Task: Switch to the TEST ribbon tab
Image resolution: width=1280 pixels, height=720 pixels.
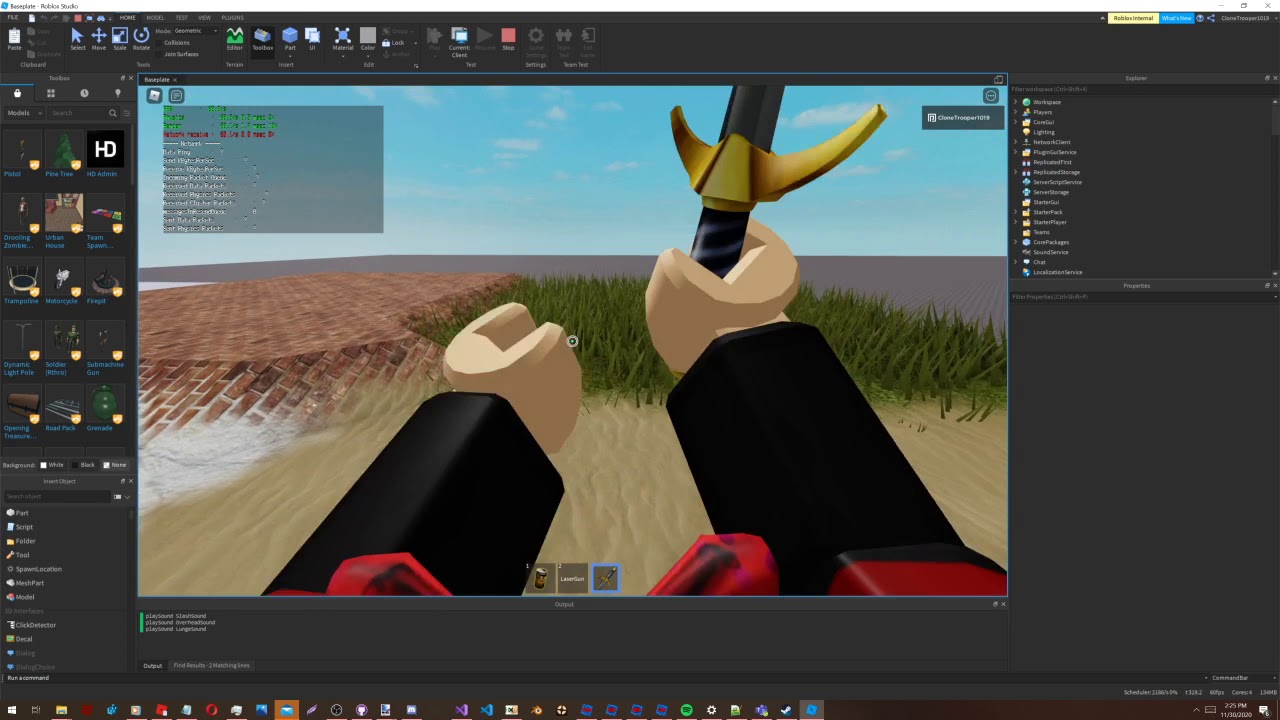Action: pos(181,18)
